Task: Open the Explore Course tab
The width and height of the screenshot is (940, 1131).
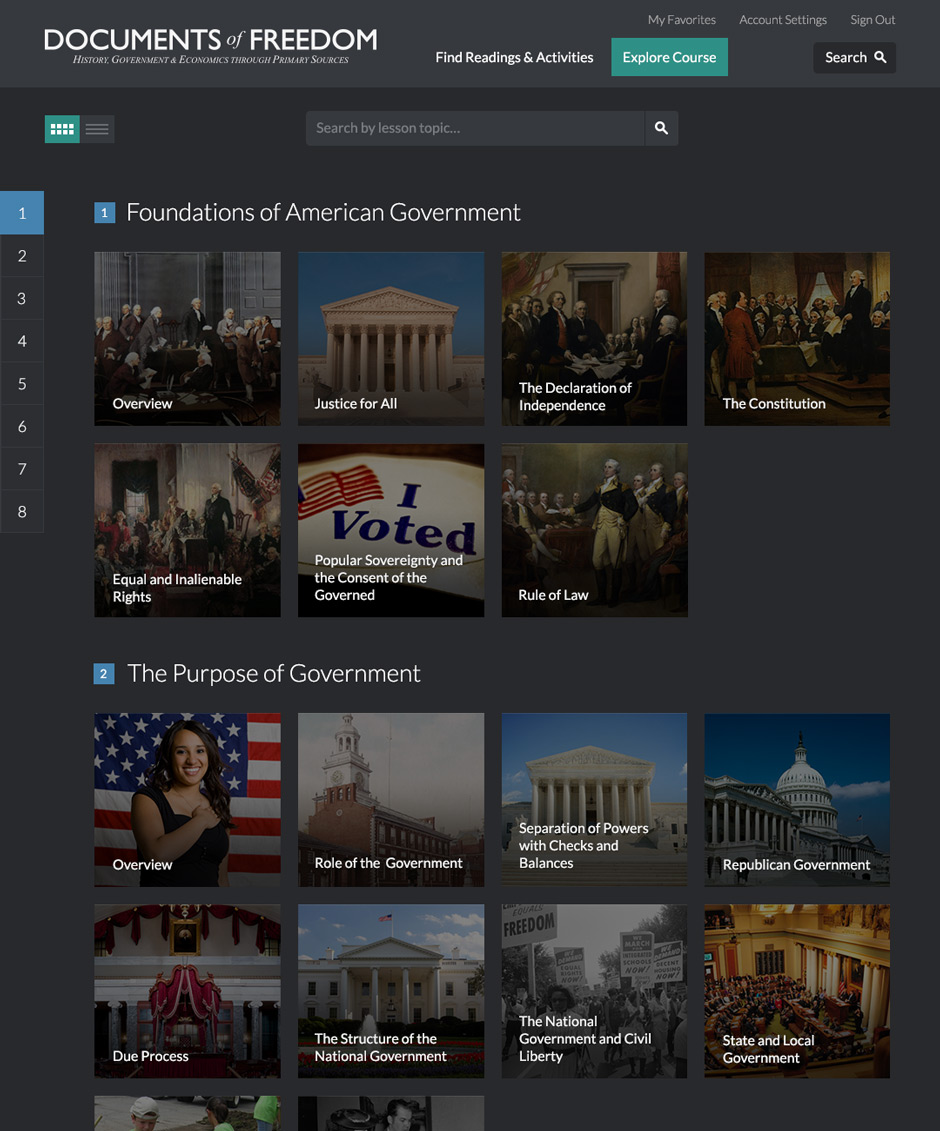Action: tap(669, 57)
